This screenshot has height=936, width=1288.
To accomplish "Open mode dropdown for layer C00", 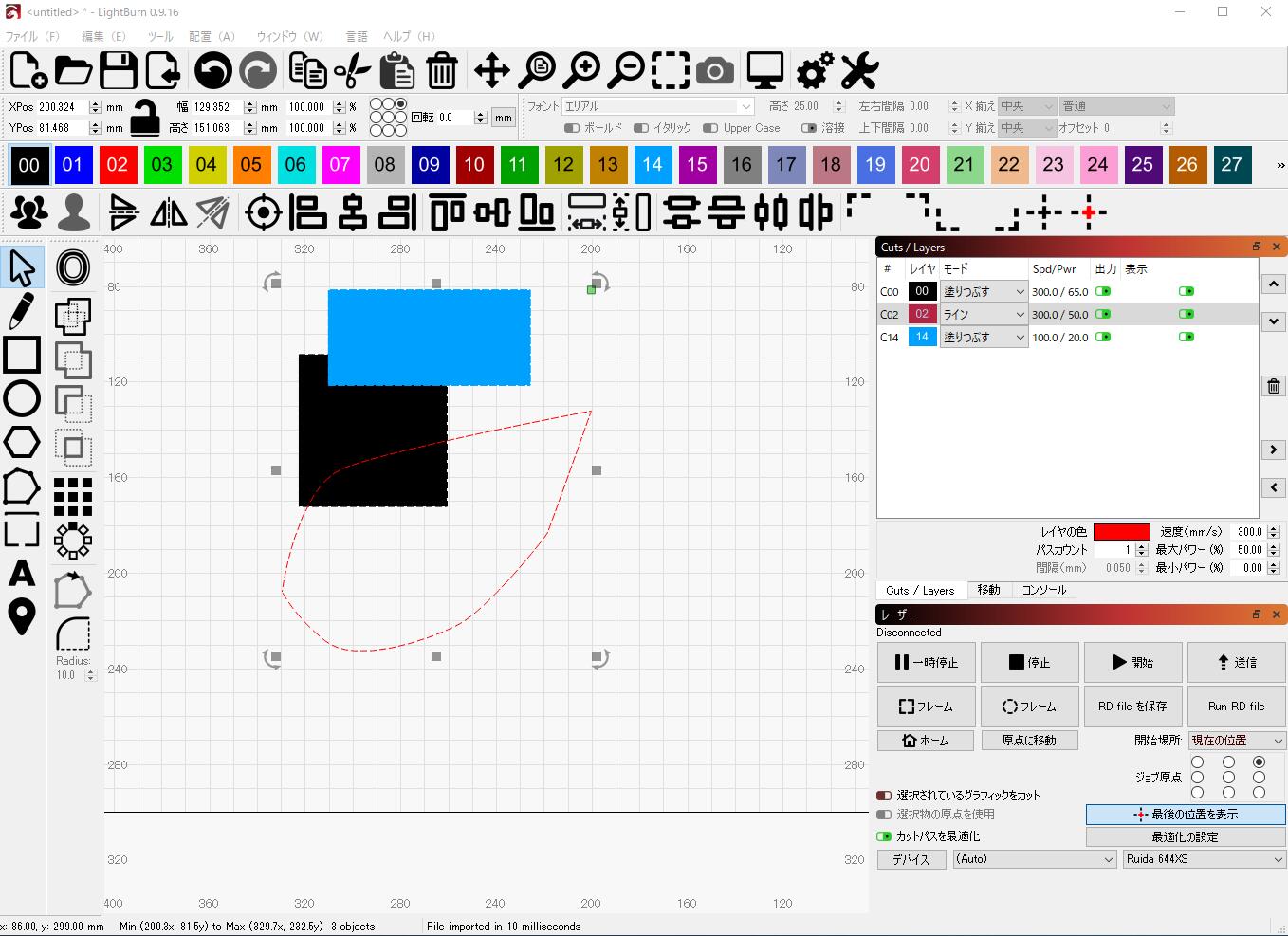I will [984, 291].
